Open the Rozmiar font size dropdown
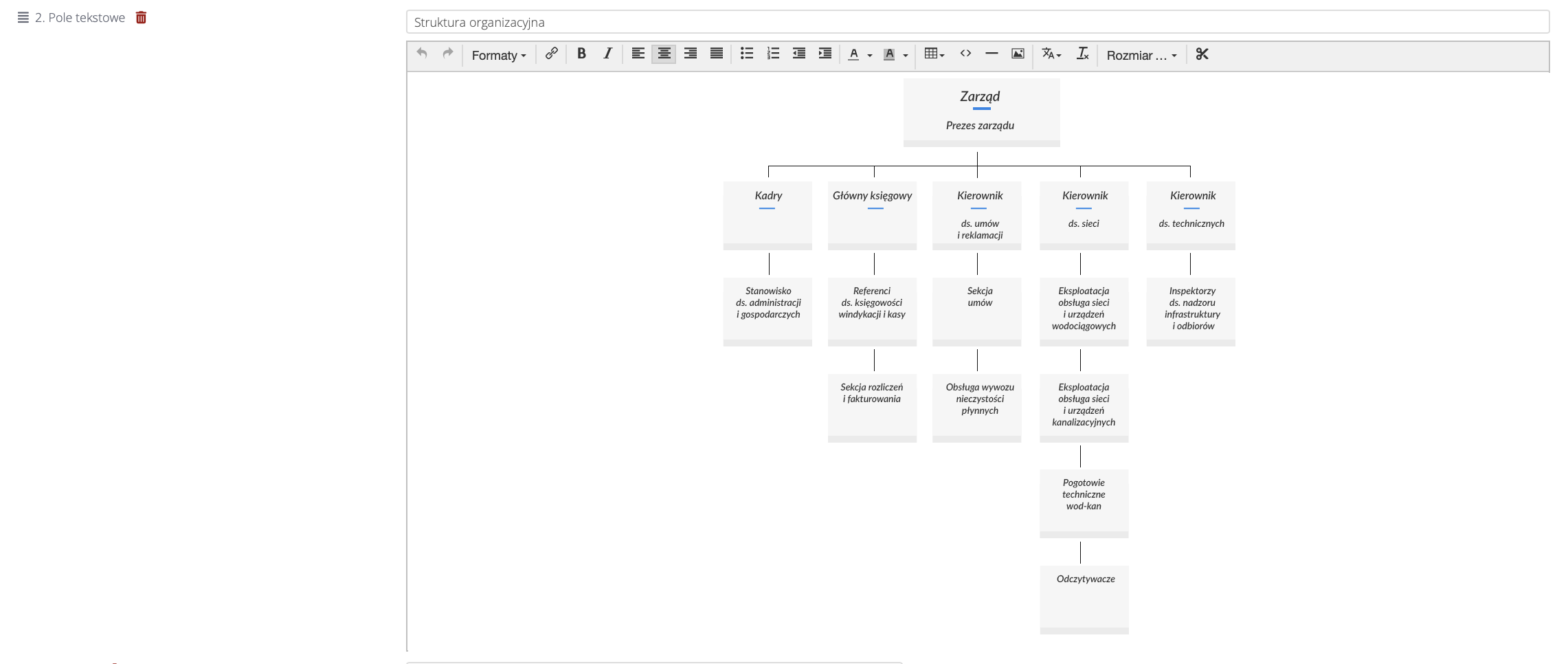The image size is (1568, 664). (x=1141, y=55)
